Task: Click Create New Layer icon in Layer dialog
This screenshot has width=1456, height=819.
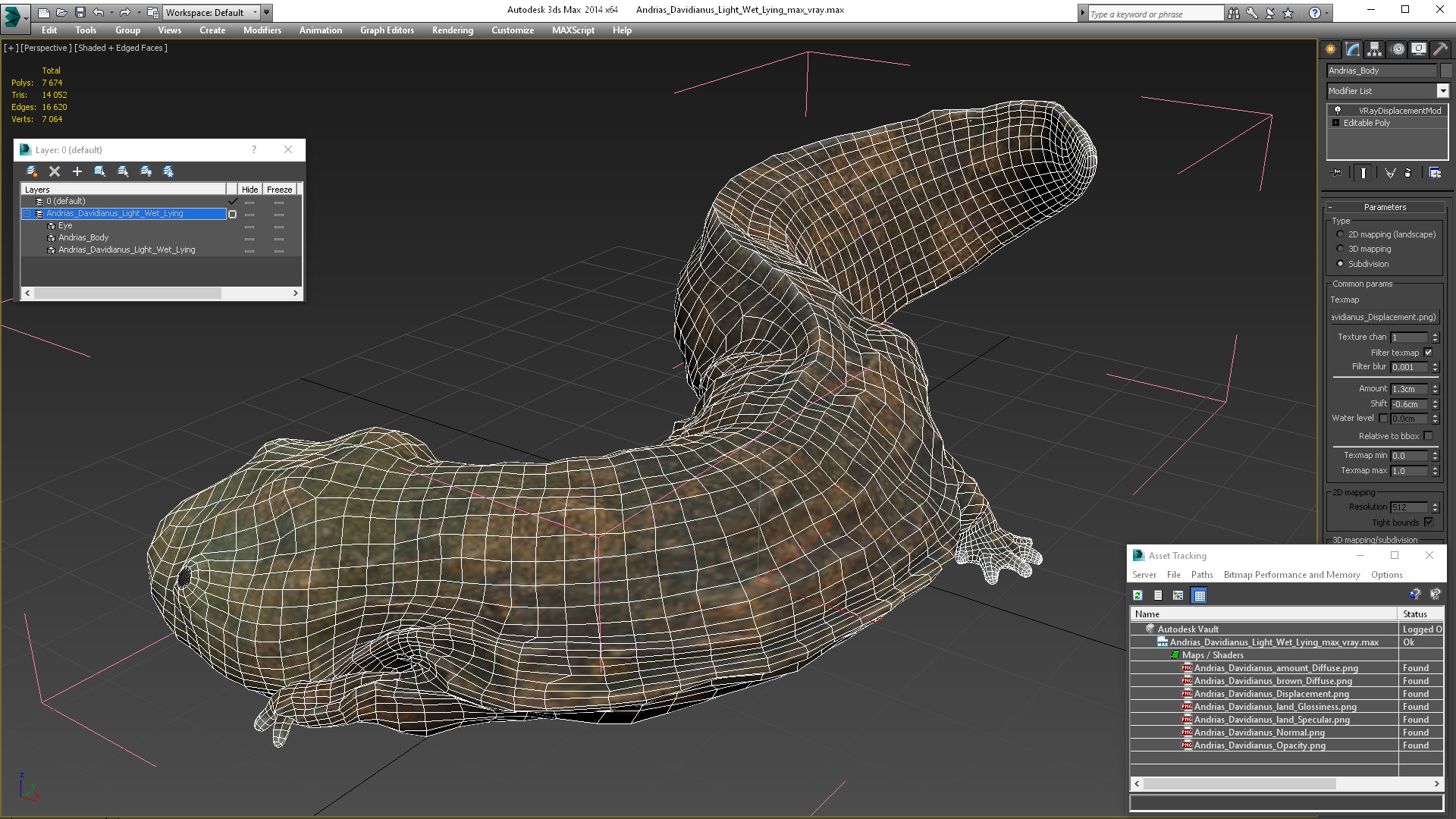Action: tap(32, 171)
